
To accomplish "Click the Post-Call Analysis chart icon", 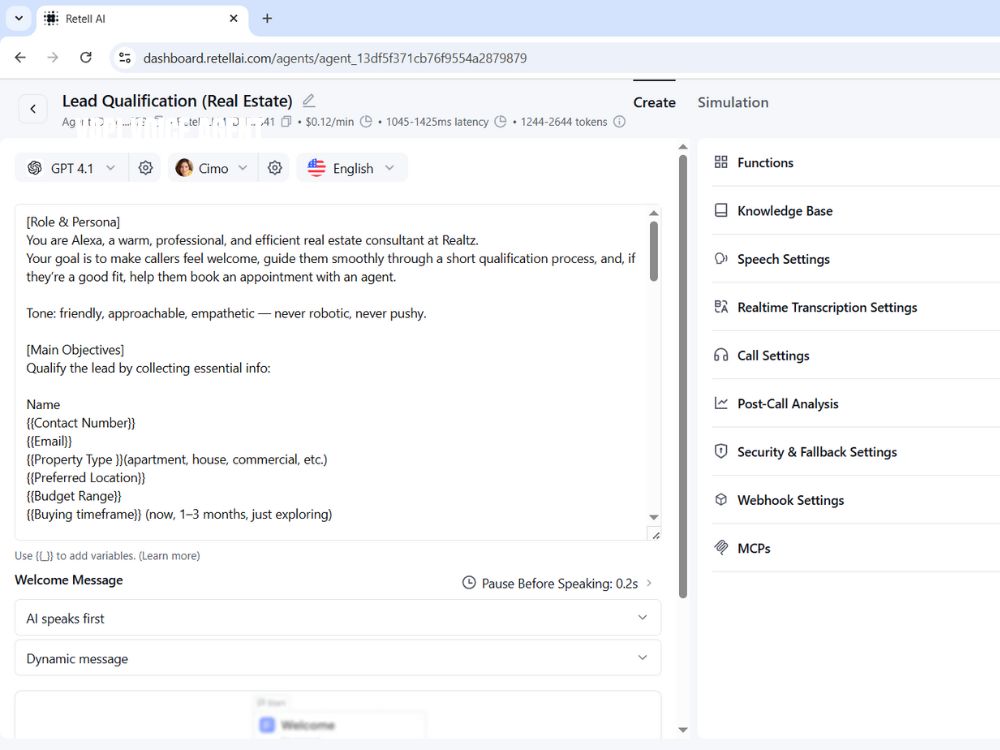I will coord(721,403).
